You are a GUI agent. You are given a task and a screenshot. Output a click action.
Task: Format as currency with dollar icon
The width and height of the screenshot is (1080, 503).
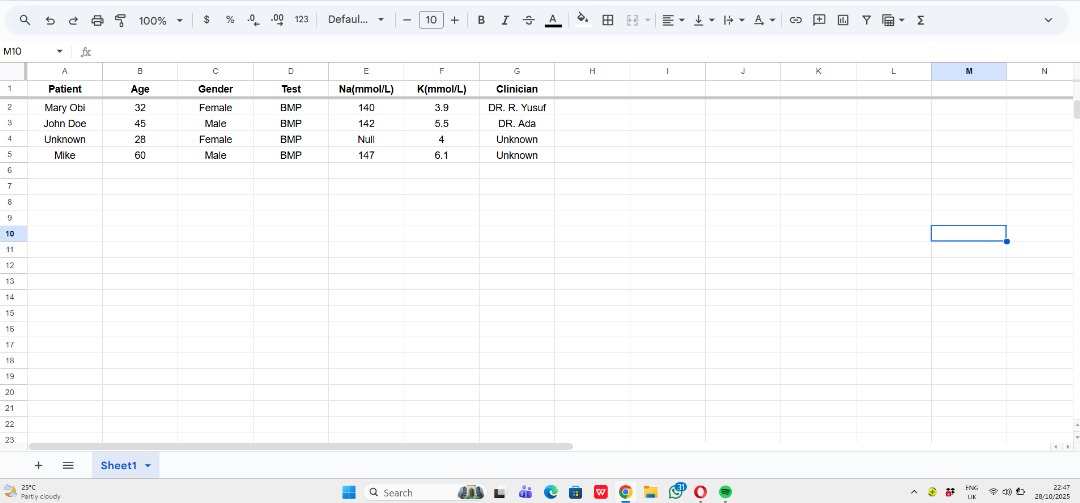[x=207, y=20]
